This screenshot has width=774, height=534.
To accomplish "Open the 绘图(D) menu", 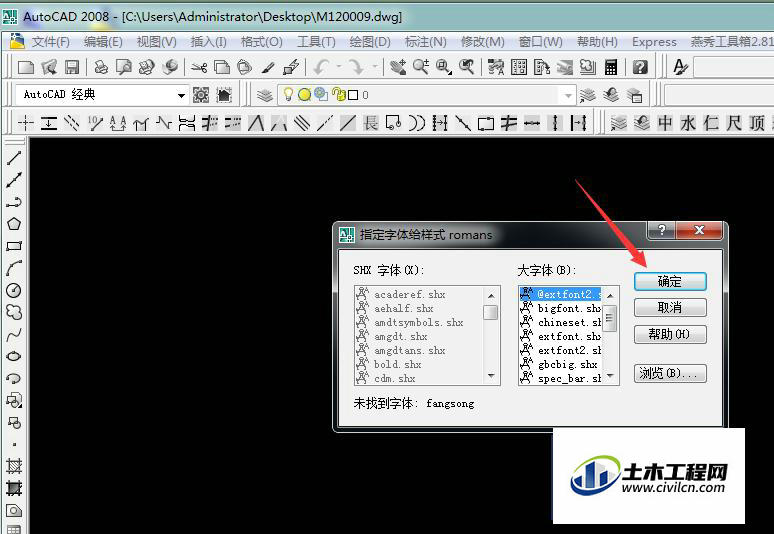I will tap(370, 42).
